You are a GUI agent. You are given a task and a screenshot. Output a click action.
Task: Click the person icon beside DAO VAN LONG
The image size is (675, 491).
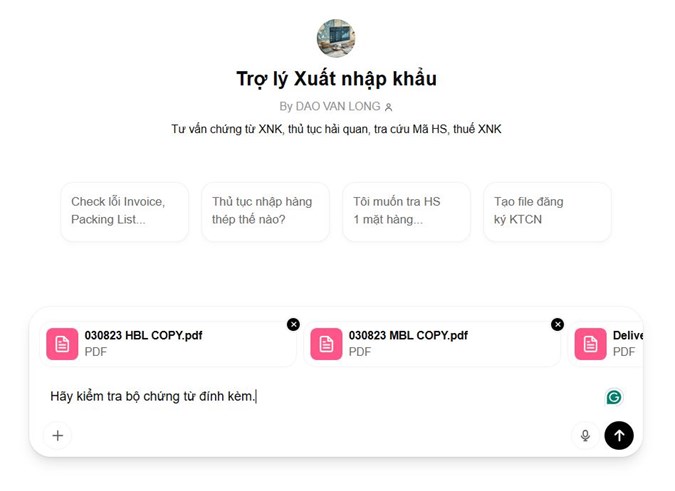(389, 107)
